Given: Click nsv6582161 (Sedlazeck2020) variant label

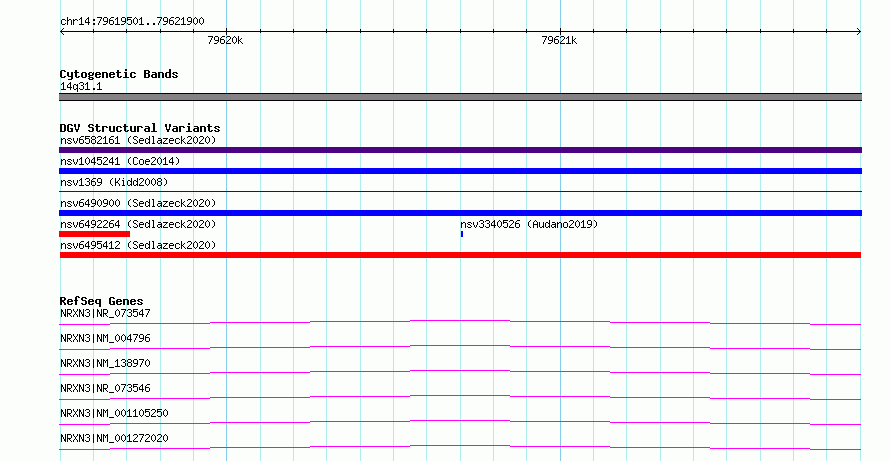Looking at the screenshot, I should 138,140.
